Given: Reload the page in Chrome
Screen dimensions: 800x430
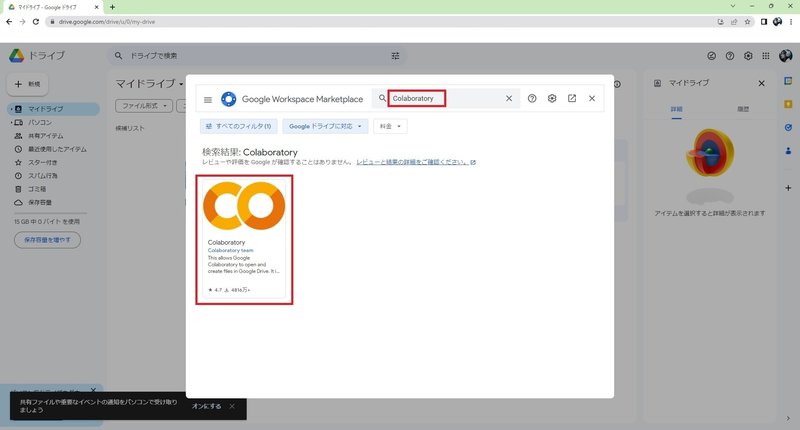Looking at the screenshot, I should [36, 22].
